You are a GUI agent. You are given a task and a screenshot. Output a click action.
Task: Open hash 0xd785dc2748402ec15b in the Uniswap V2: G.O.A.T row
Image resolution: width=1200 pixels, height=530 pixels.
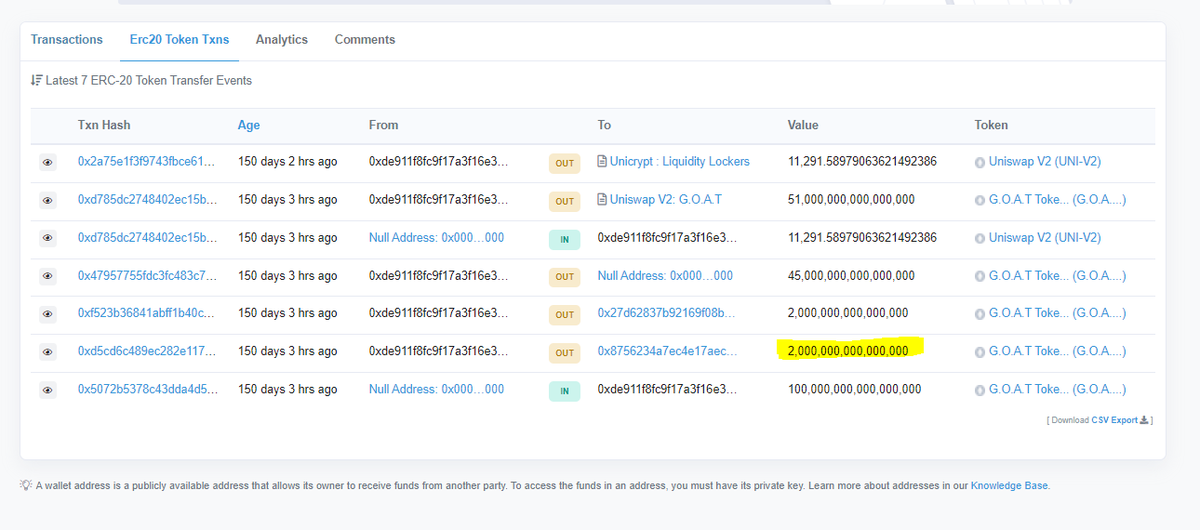coord(148,199)
